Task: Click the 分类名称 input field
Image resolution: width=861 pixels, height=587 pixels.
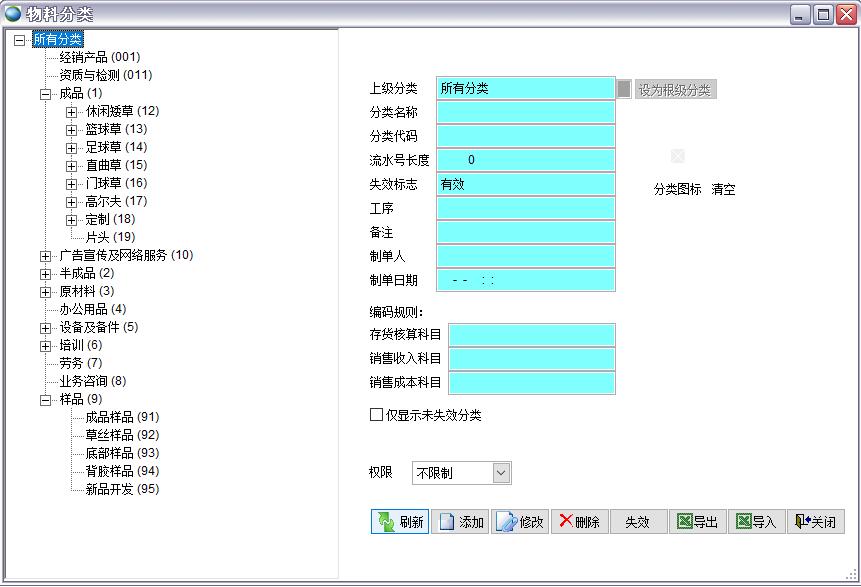Action: (525, 113)
